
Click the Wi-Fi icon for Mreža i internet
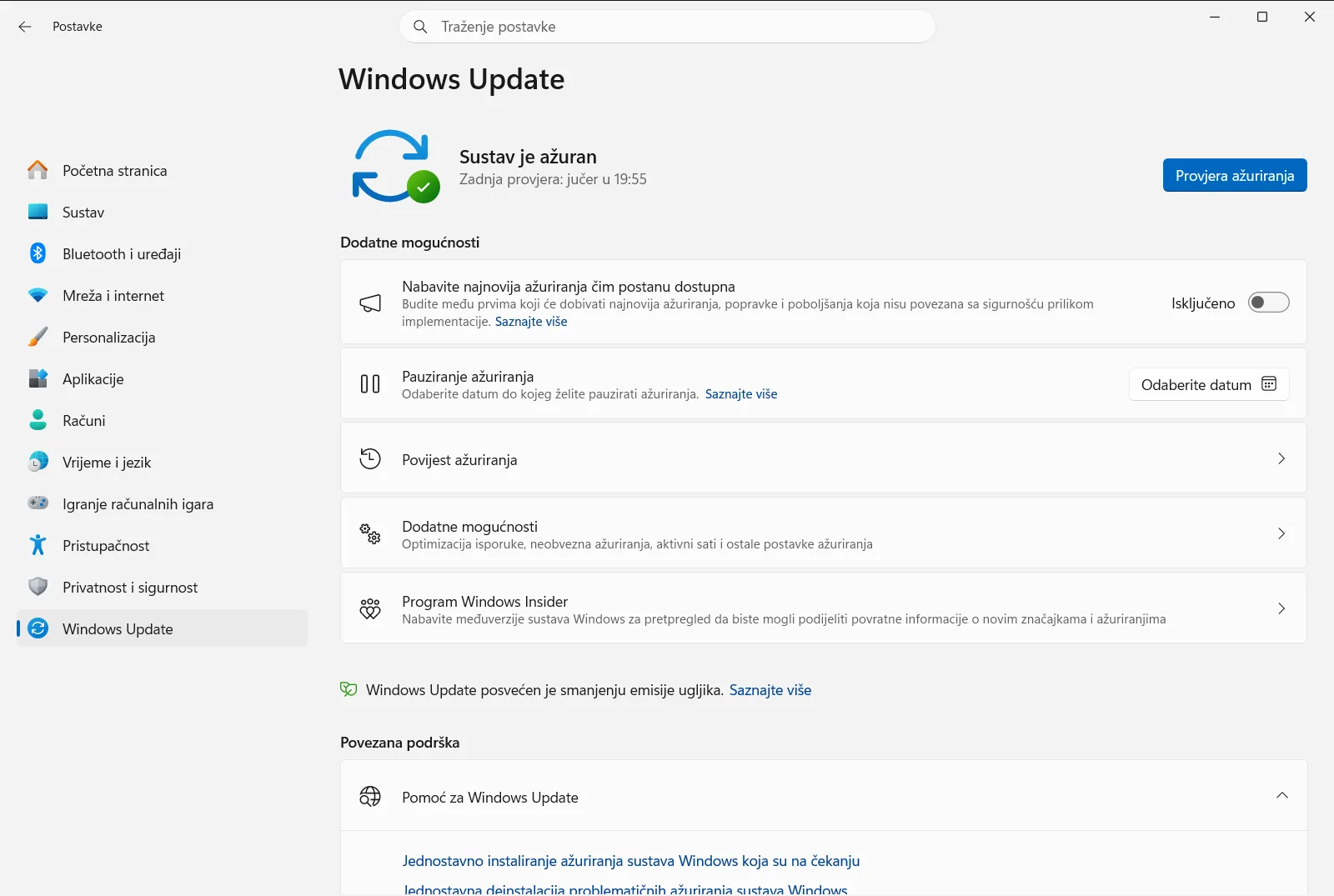[38, 295]
